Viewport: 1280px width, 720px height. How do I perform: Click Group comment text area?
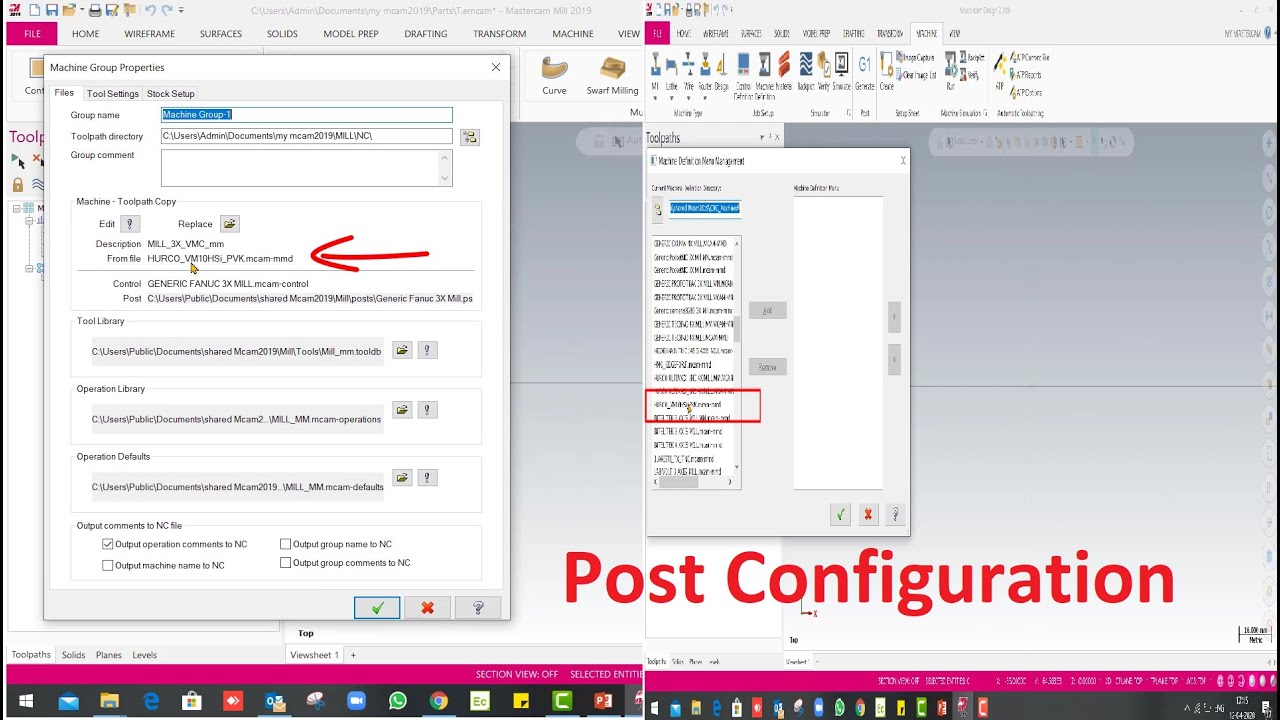pyautogui.click(x=307, y=168)
